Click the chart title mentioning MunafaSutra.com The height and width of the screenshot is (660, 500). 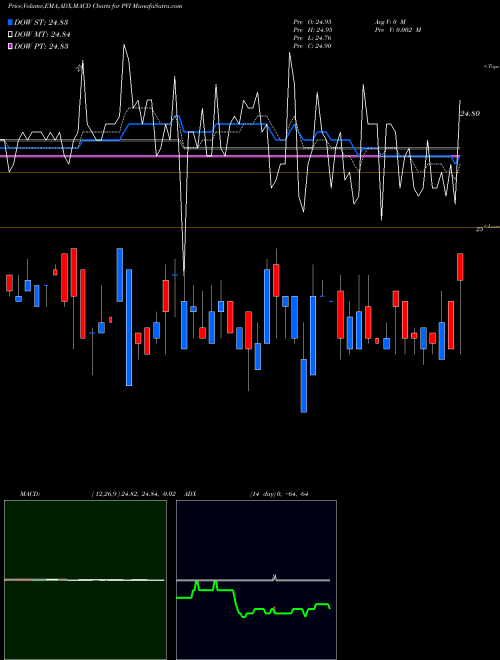tap(95, 6)
